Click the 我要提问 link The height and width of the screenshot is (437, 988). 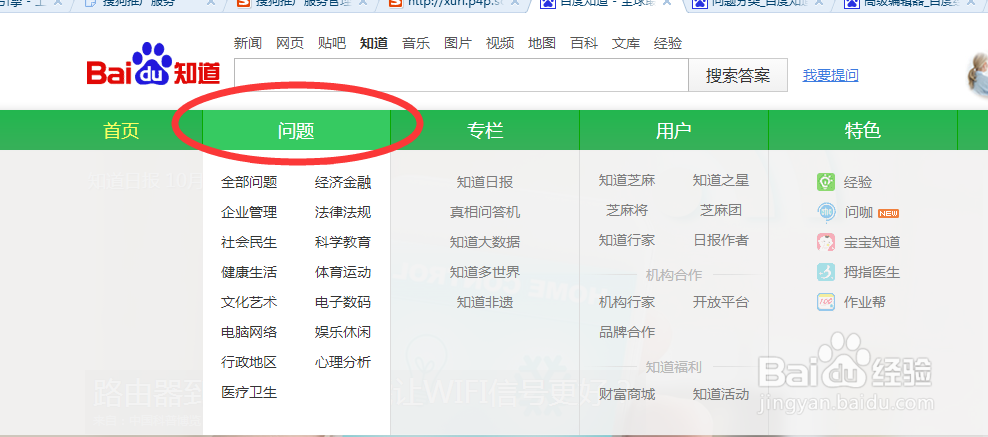[x=830, y=76]
